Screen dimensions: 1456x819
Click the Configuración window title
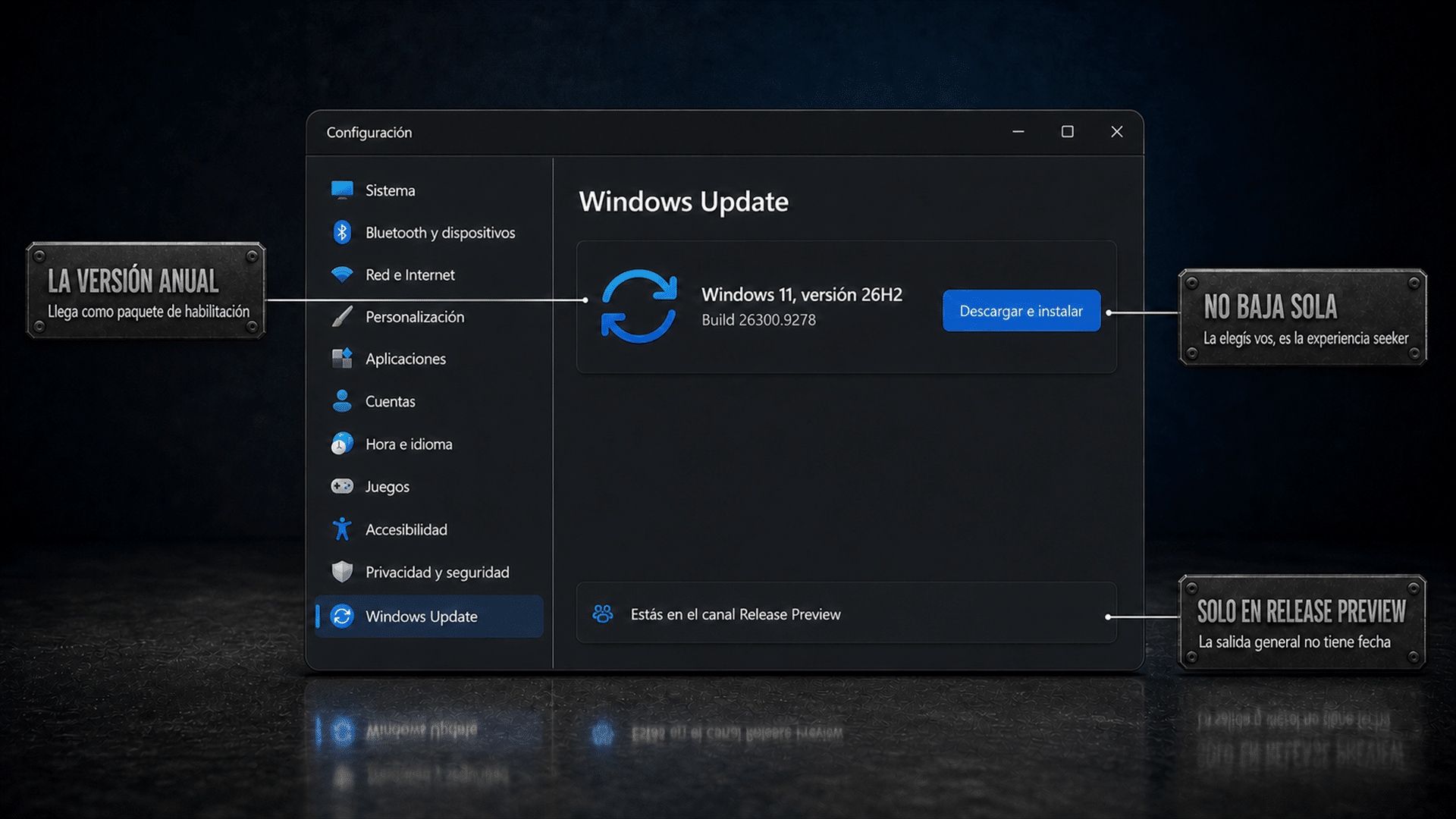coord(369,133)
